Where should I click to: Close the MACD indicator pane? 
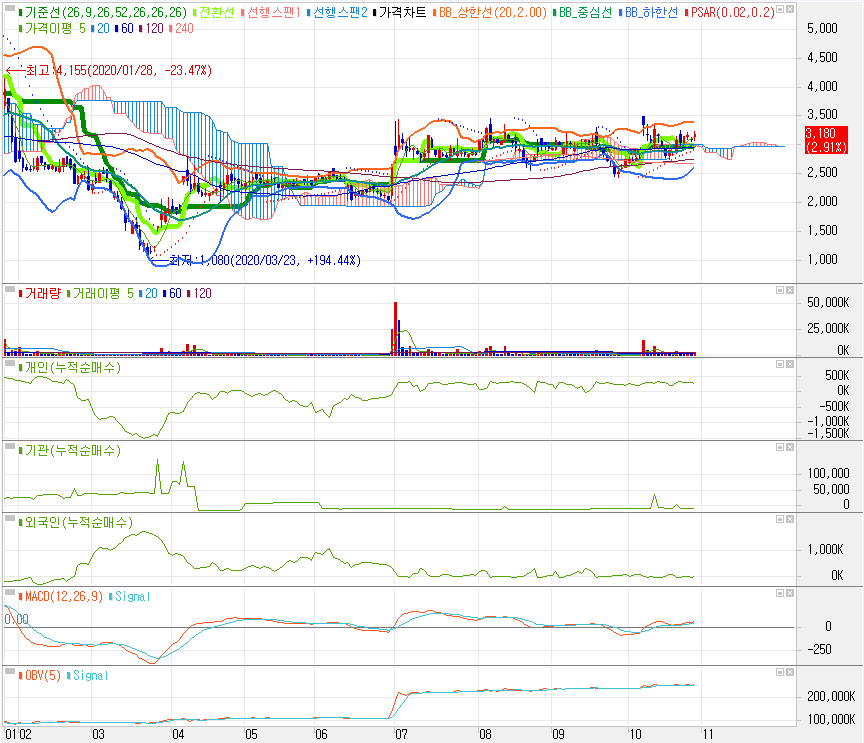point(790,593)
